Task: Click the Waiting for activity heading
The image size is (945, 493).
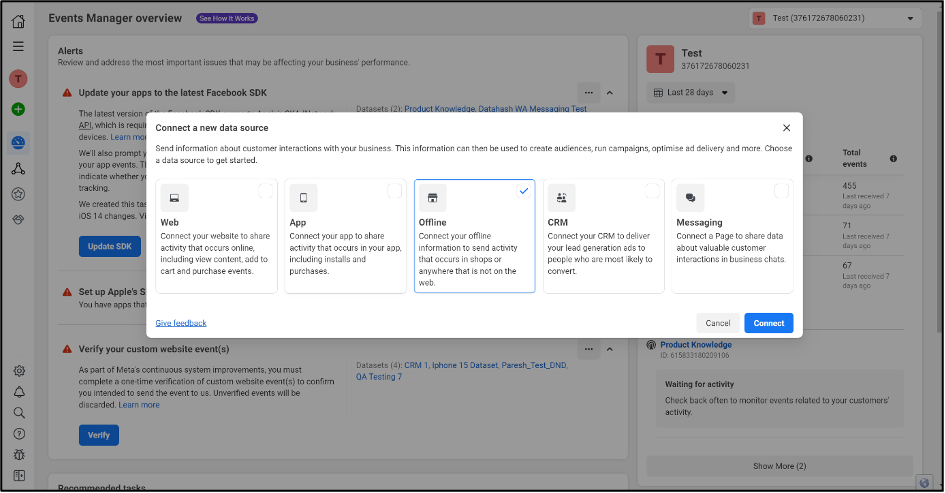Action: 699,384
